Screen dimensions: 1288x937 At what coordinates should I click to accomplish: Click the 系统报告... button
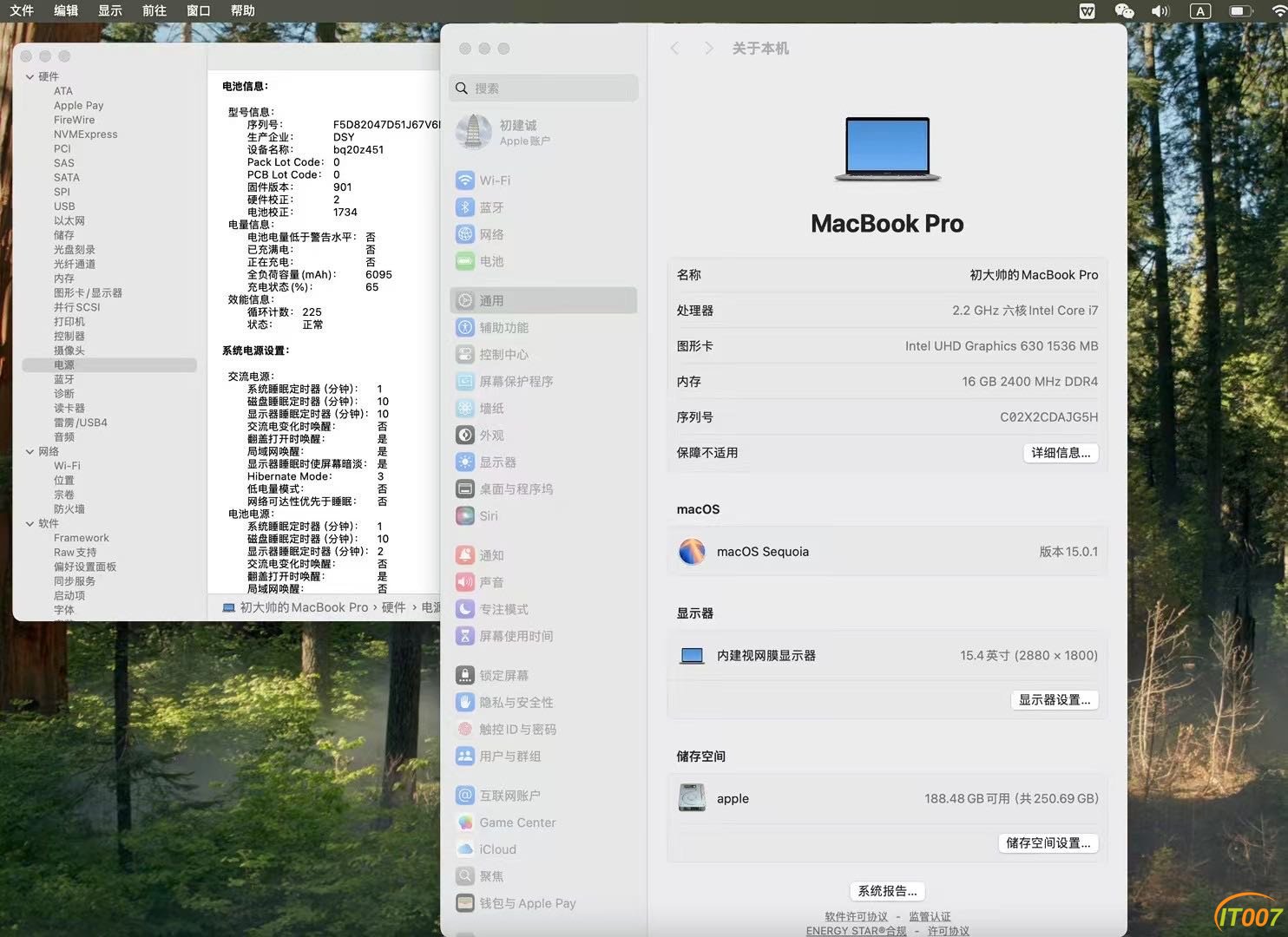point(887,891)
